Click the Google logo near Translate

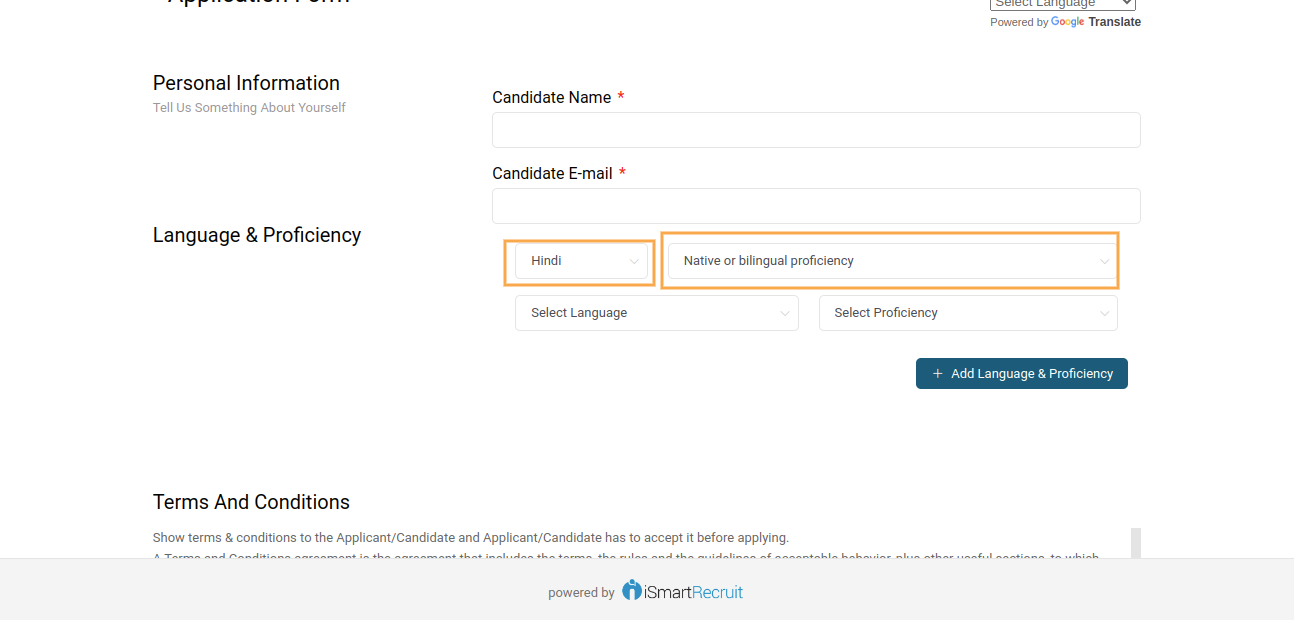1067,22
